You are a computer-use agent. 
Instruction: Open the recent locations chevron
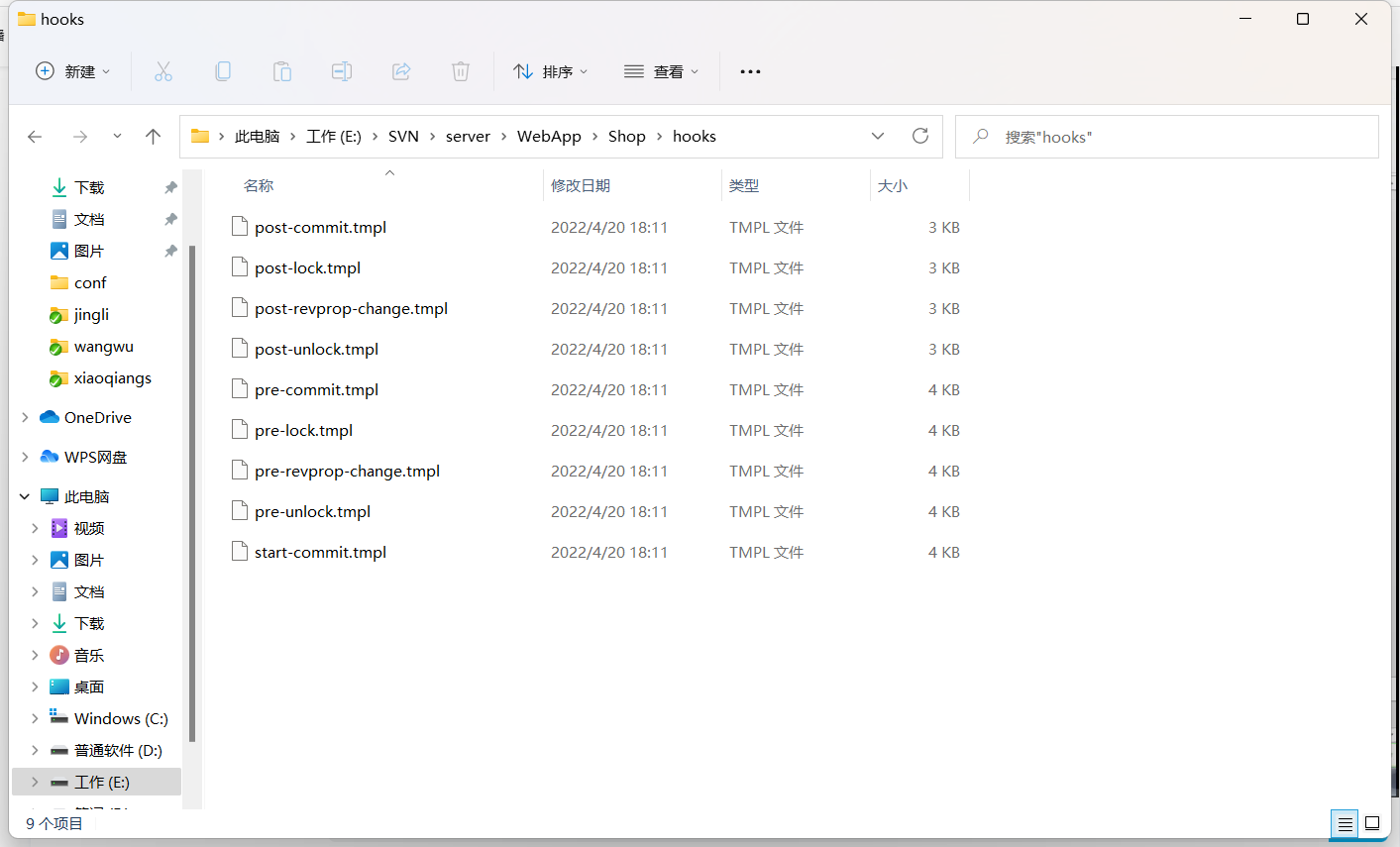pyautogui.click(x=117, y=137)
